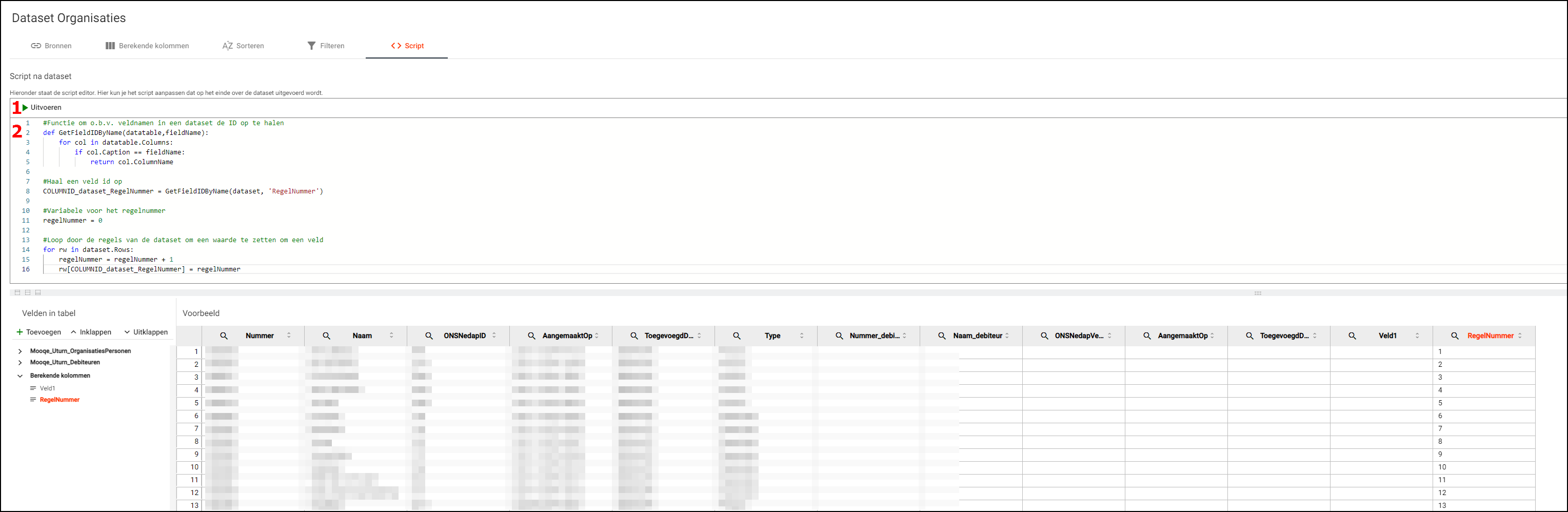Click the search icon in the Nummer column
This screenshot has height=512, width=1568.
tap(224, 336)
